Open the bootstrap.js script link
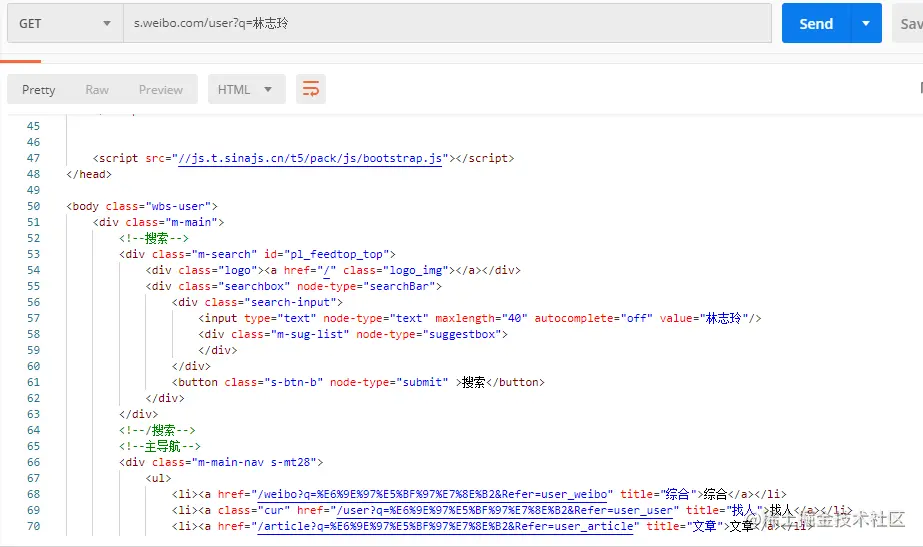Screen dimensions: 923x547 tap(310, 158)
